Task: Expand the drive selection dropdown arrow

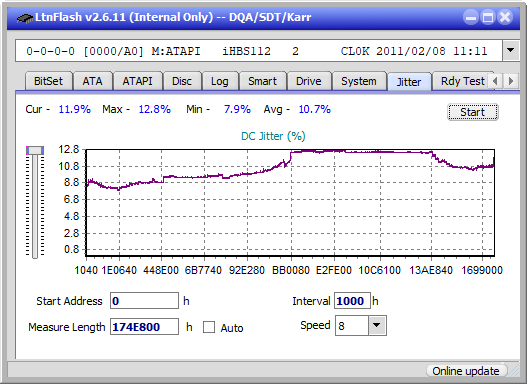Action: point(511,50)
